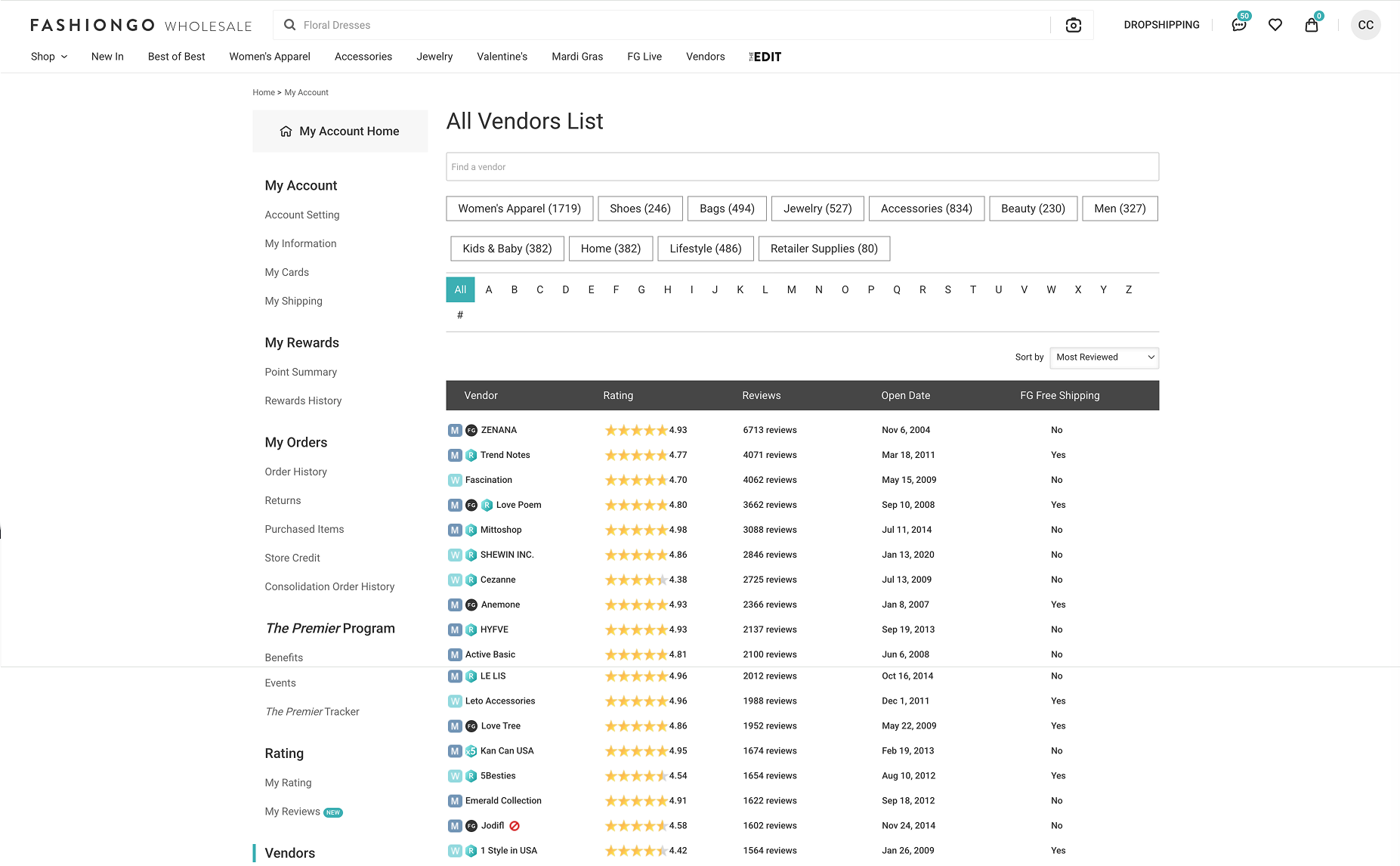Viewport: 1400px width, 866px height.
Task: Click the R badge next to LE LIS
Action: click(471, 676)
